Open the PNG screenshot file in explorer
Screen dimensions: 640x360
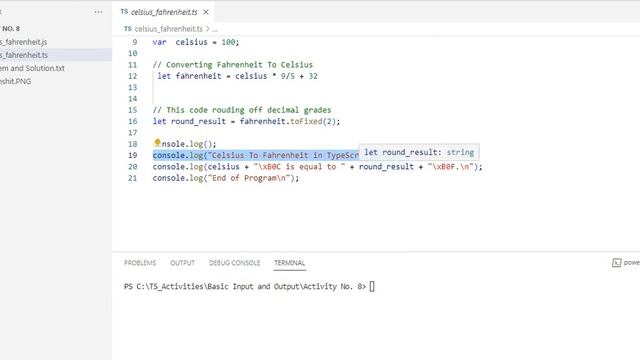point(16,81)
